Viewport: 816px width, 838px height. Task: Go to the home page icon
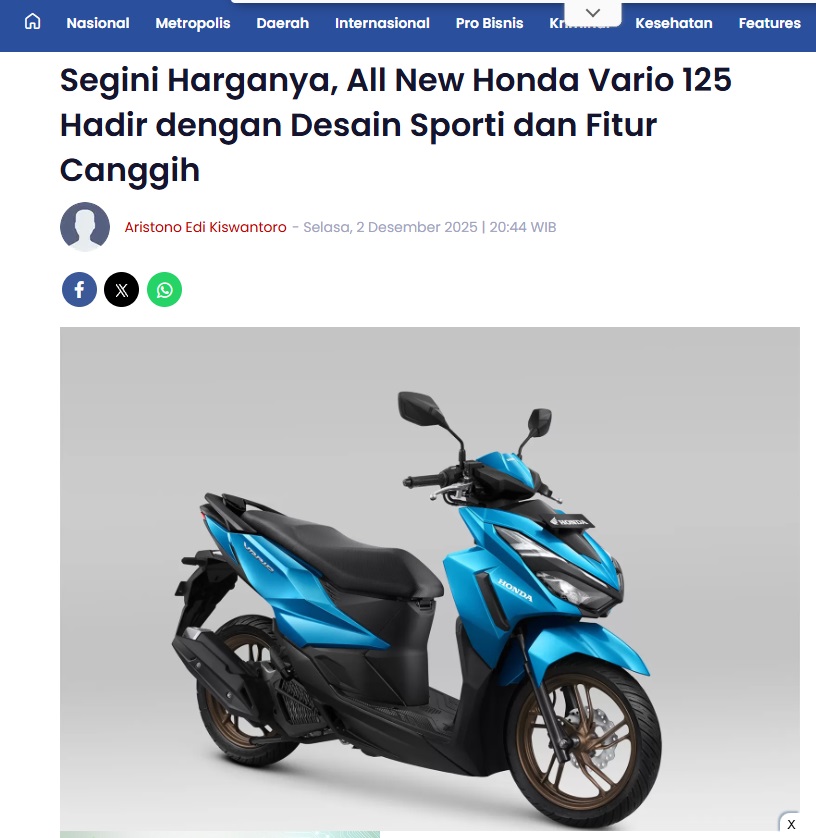click(33, 22)
